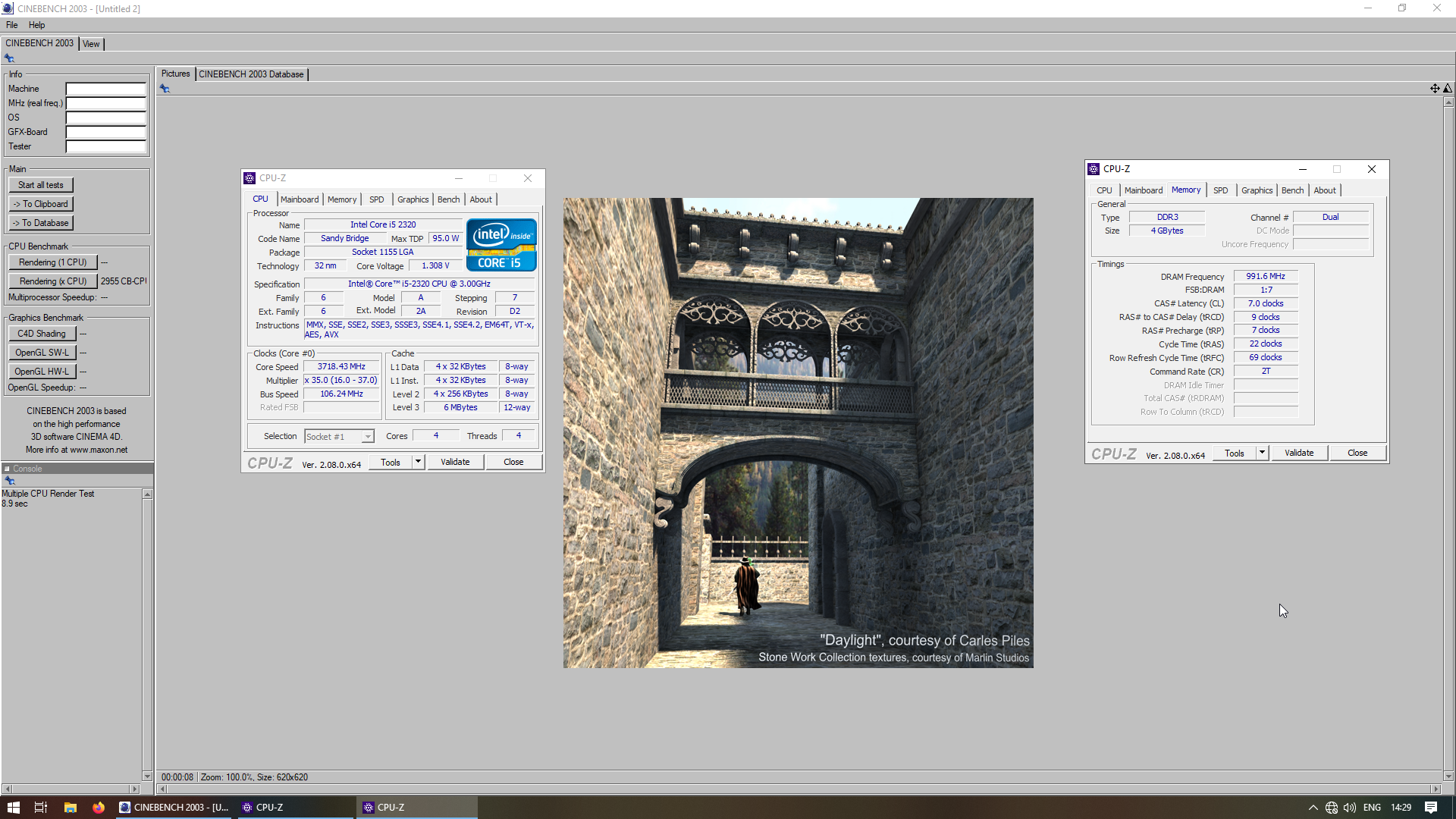Open network settings in the system tray
This screenshot has height=819, width=1456.
tap(1332, 808)
